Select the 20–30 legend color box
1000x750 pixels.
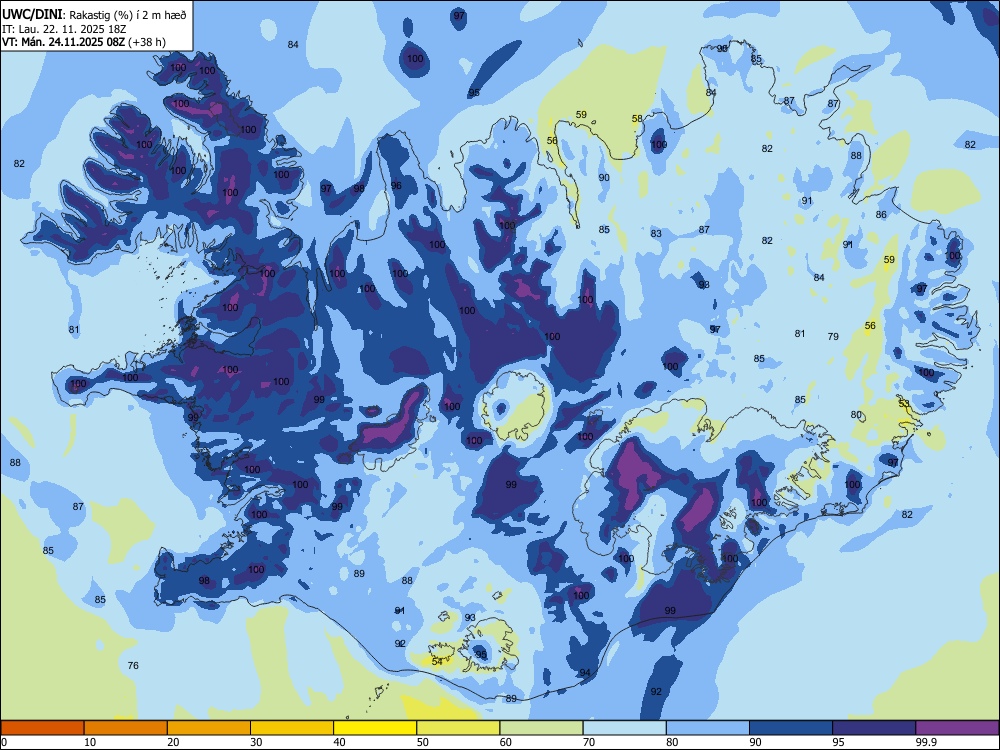coord(209,728)
